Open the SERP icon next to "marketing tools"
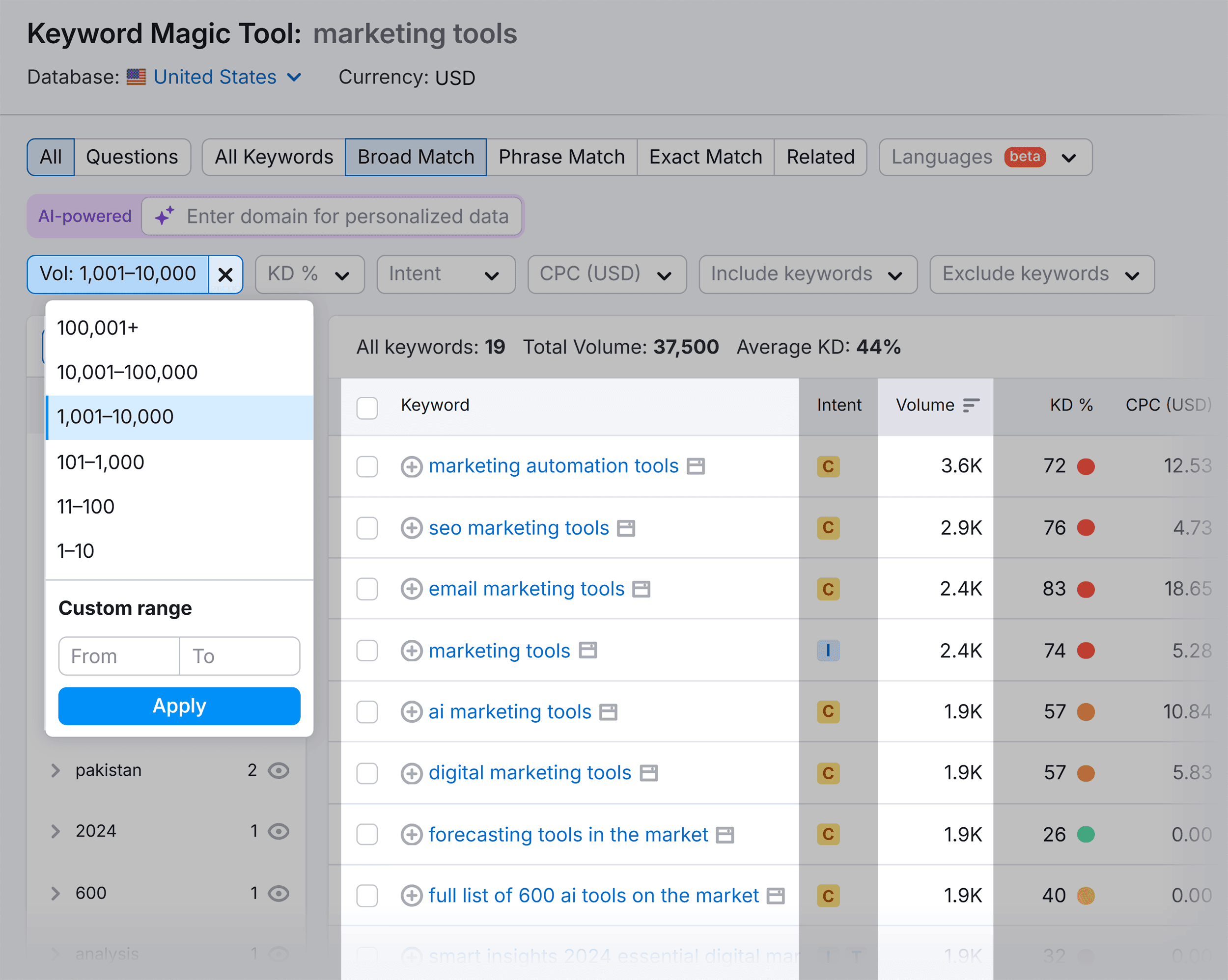Screen dimensions: 1228x980 click(x=589, y=650)
